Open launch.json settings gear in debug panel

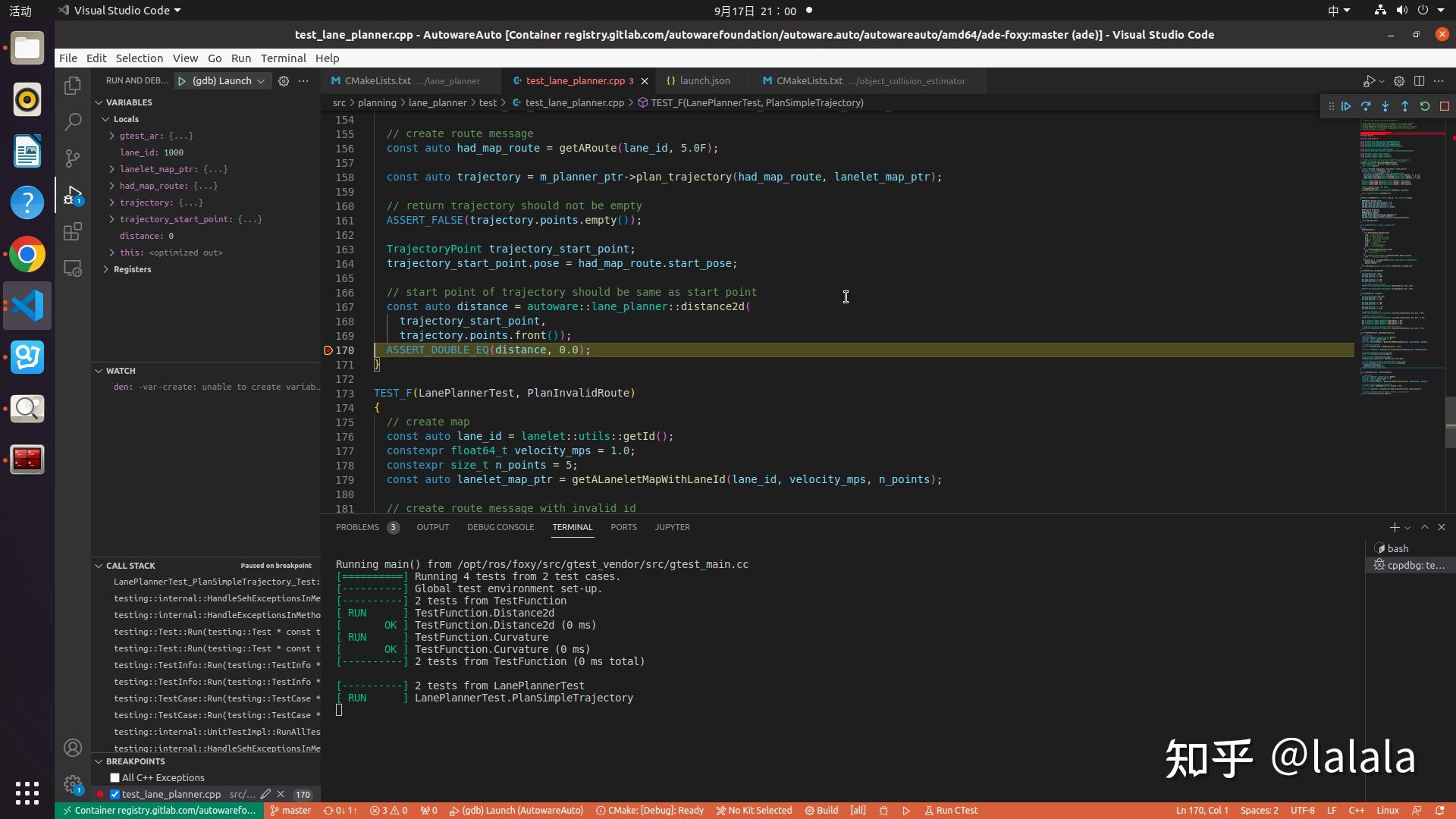(x=284, y=81)
